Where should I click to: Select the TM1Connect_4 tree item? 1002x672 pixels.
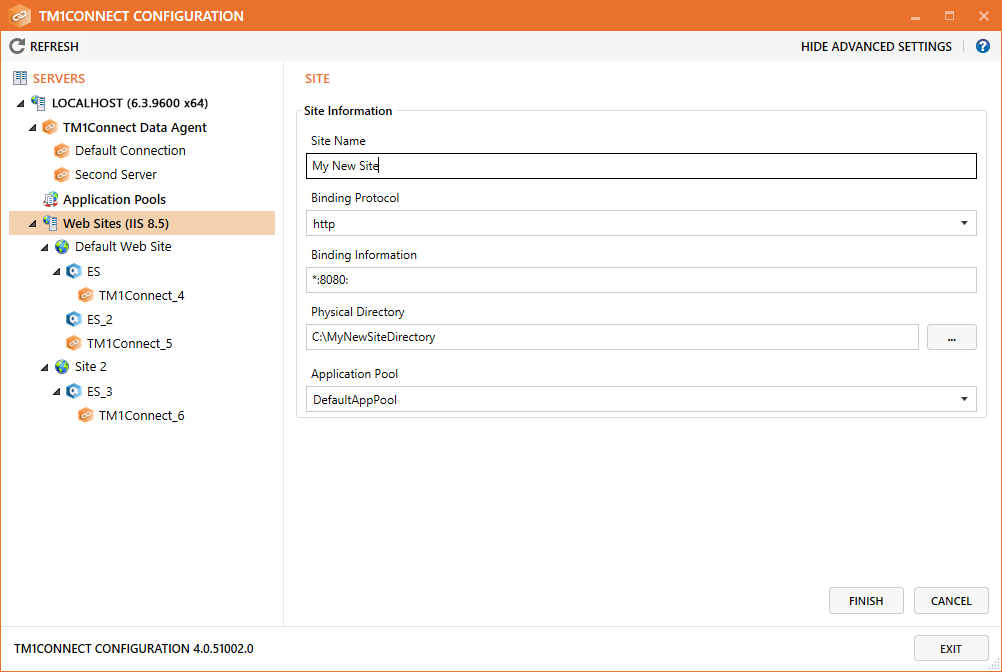pyautogui.click(x=141, y=295)
